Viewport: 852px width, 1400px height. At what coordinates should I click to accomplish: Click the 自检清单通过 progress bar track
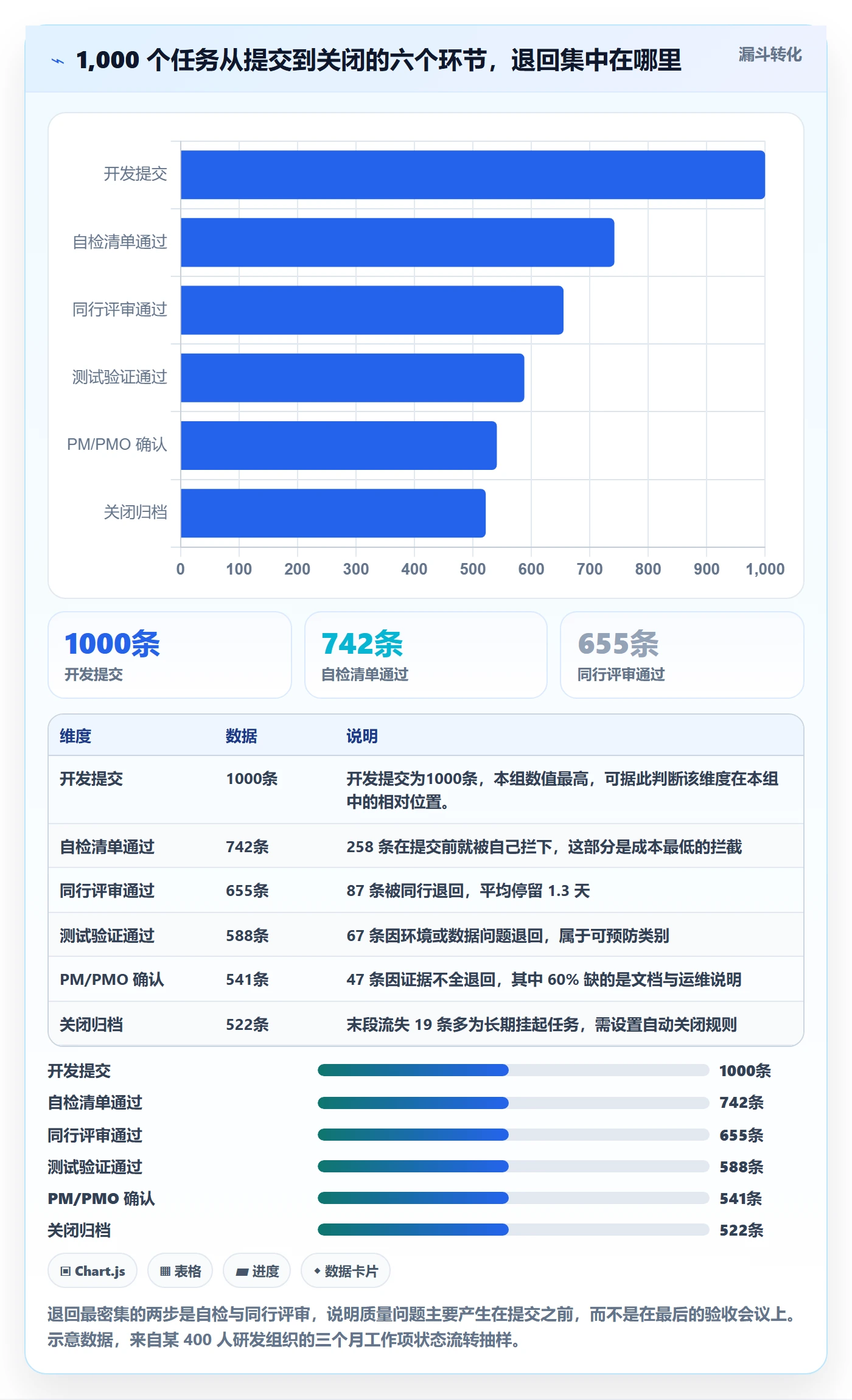coord(514,1102)
